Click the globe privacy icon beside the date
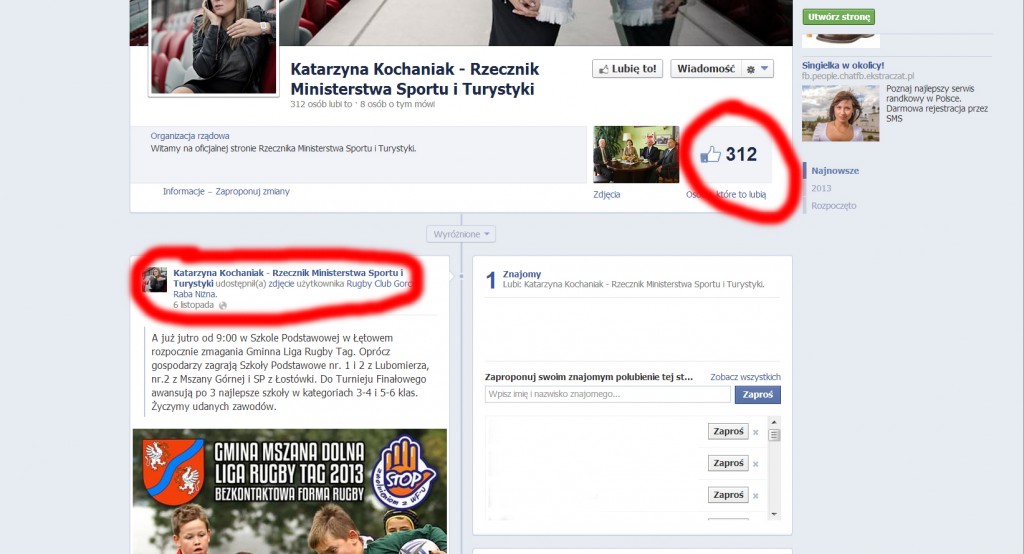Viewport: 1024px width, 554px height. (x=223, y=306)
